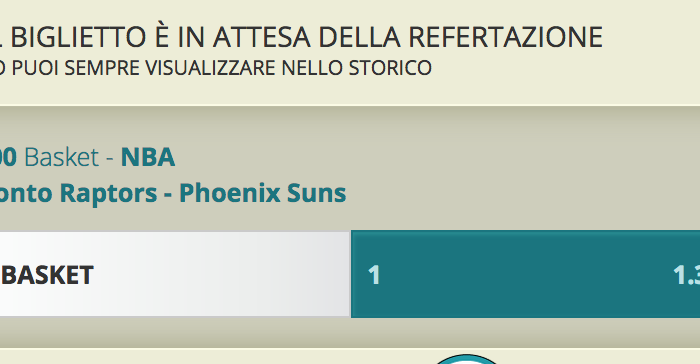The width and height of the screenshot is (700, 364).
Task: Click the bold time digits before Basket
Action: coord(8,157)
